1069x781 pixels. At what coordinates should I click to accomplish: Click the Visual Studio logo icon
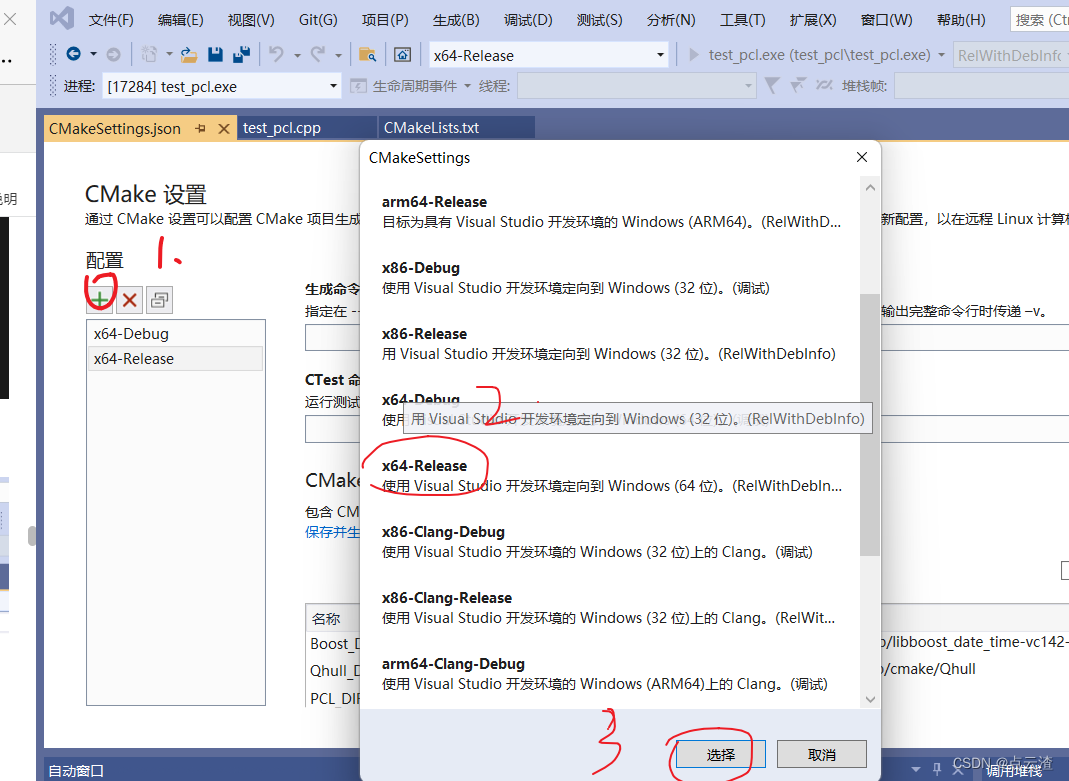click(x=61, y=18)
